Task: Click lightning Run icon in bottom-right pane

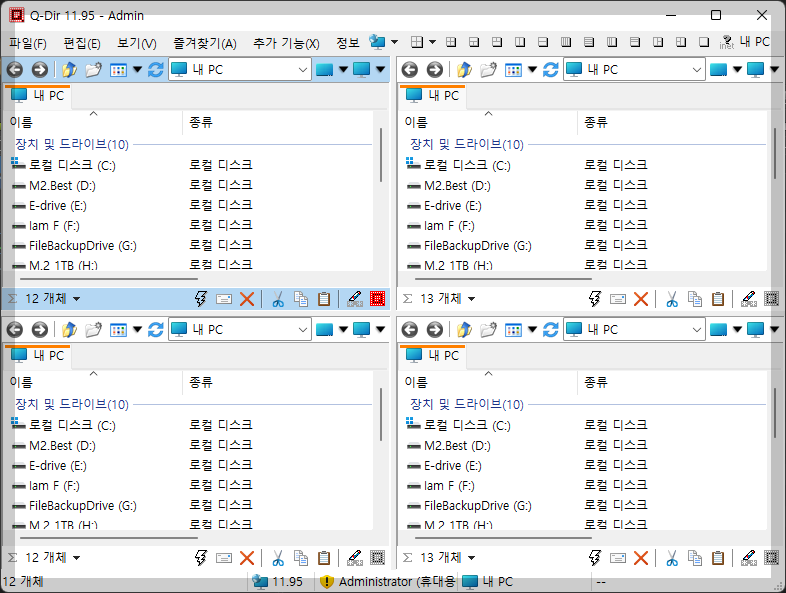Action: pos(595,558)
